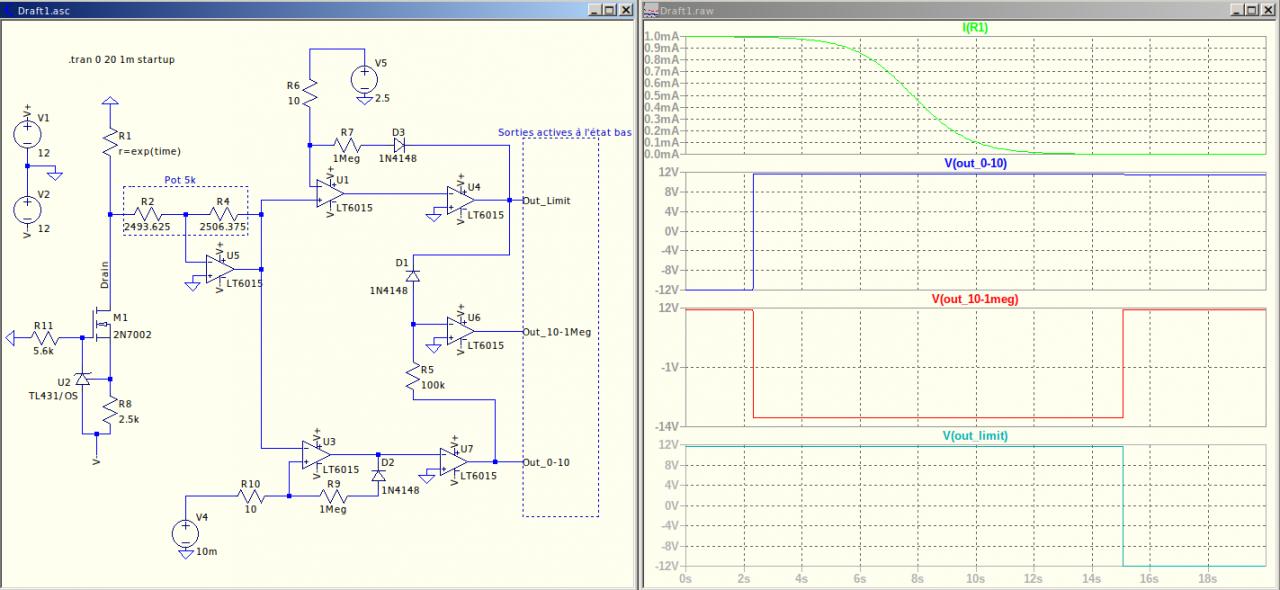
Task: Click the U2 TL431/OS reference symbol
Action: tap(83, 381)
